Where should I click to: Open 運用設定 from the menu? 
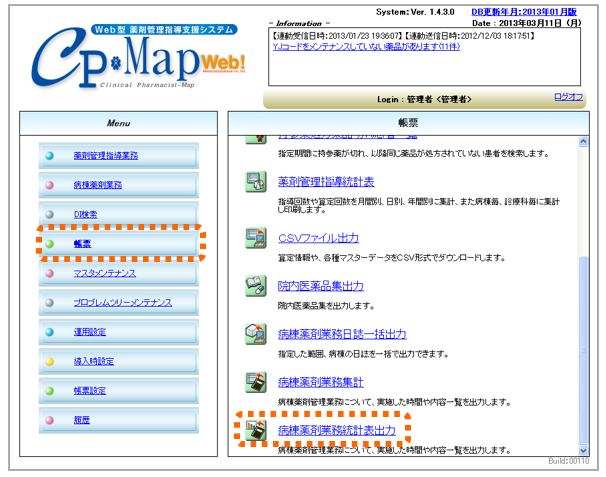pyautogui.click(x=91, y=331)
